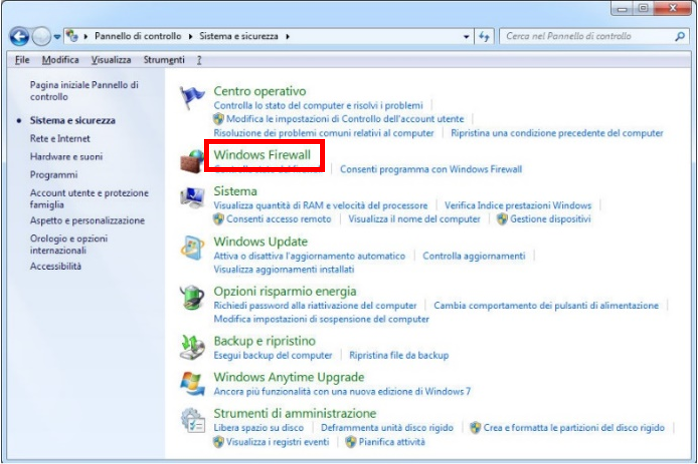This screenshot has width=698, height=464.
Task: Click Verifica Indice prestazioni Windows
Action: tap(518, 205)
